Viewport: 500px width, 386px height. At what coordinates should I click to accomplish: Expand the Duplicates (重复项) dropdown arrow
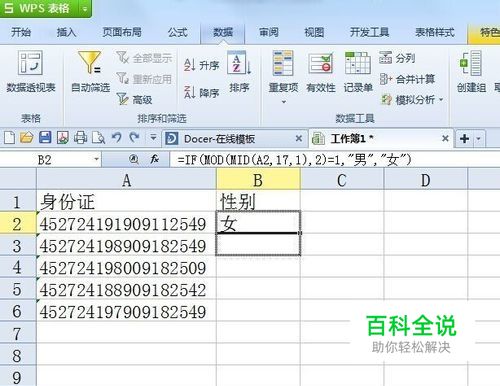(284, 102)
